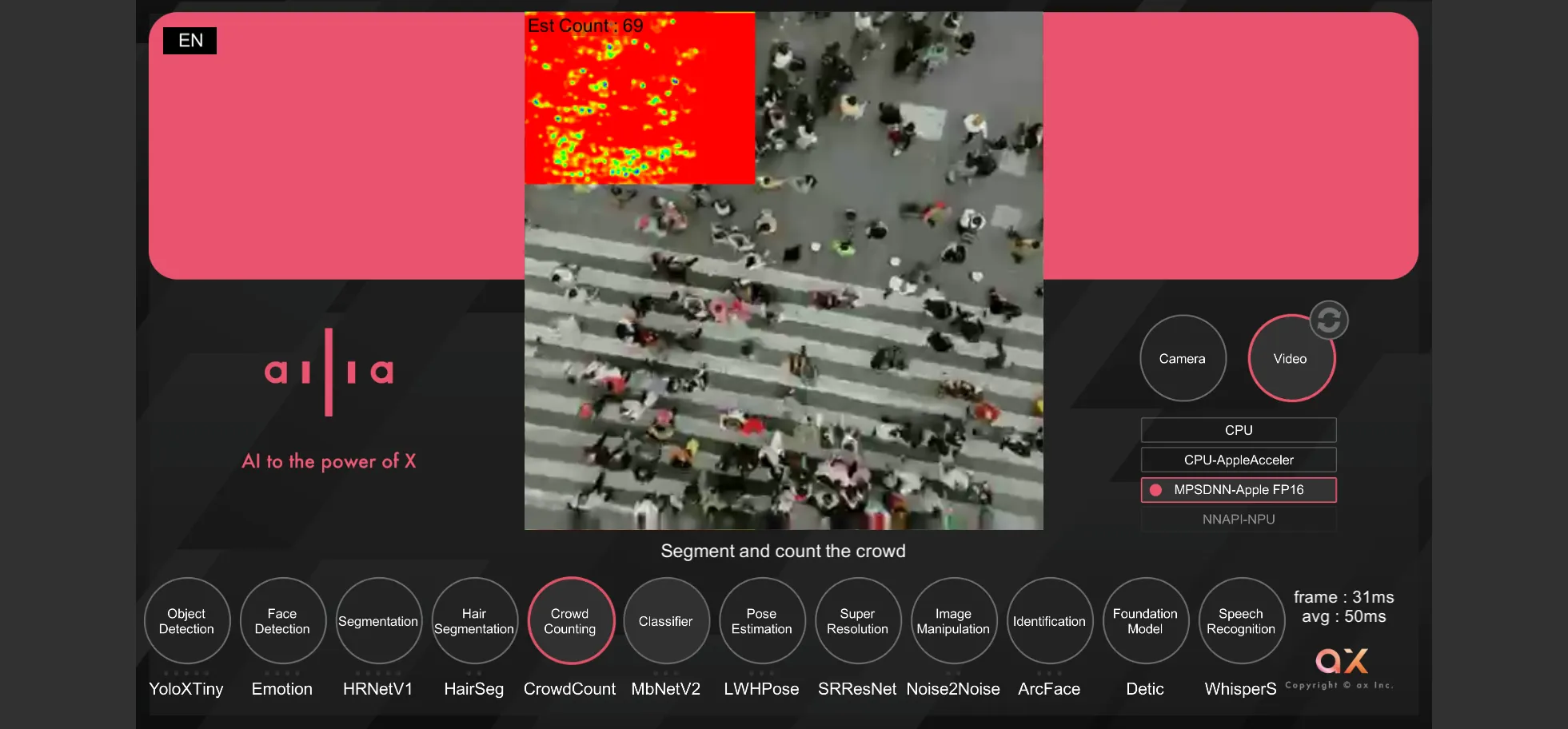Select Super Resolution category
This screenshot has width=1568, height=729.
[x=858, y=621]
